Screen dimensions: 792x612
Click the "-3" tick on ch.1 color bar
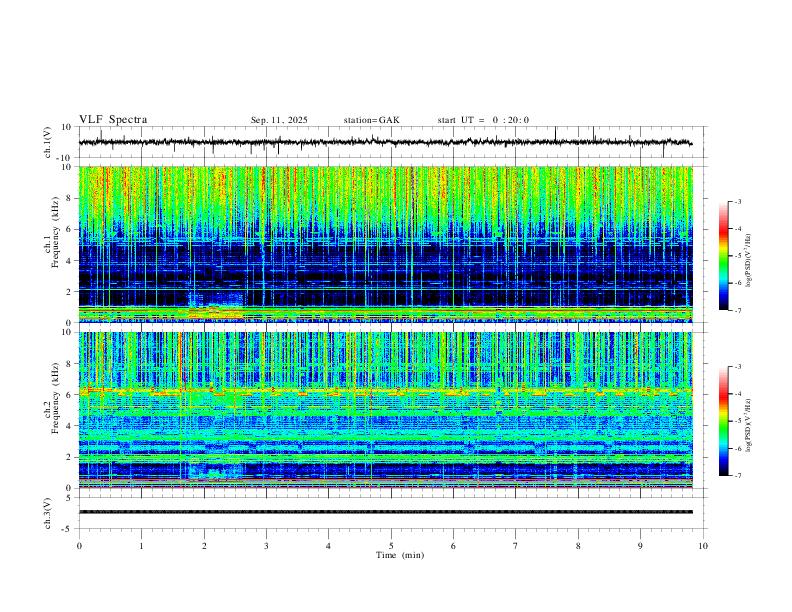737,201
